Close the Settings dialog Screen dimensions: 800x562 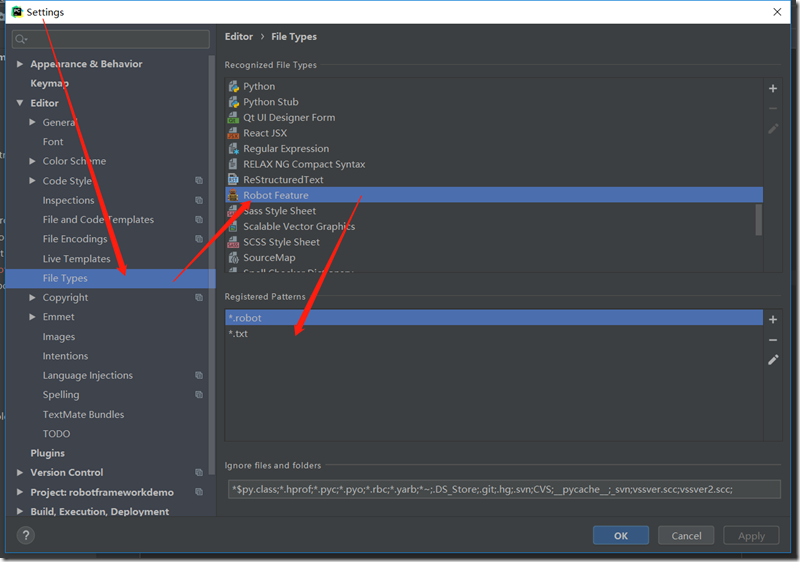[x=777, y=12]
